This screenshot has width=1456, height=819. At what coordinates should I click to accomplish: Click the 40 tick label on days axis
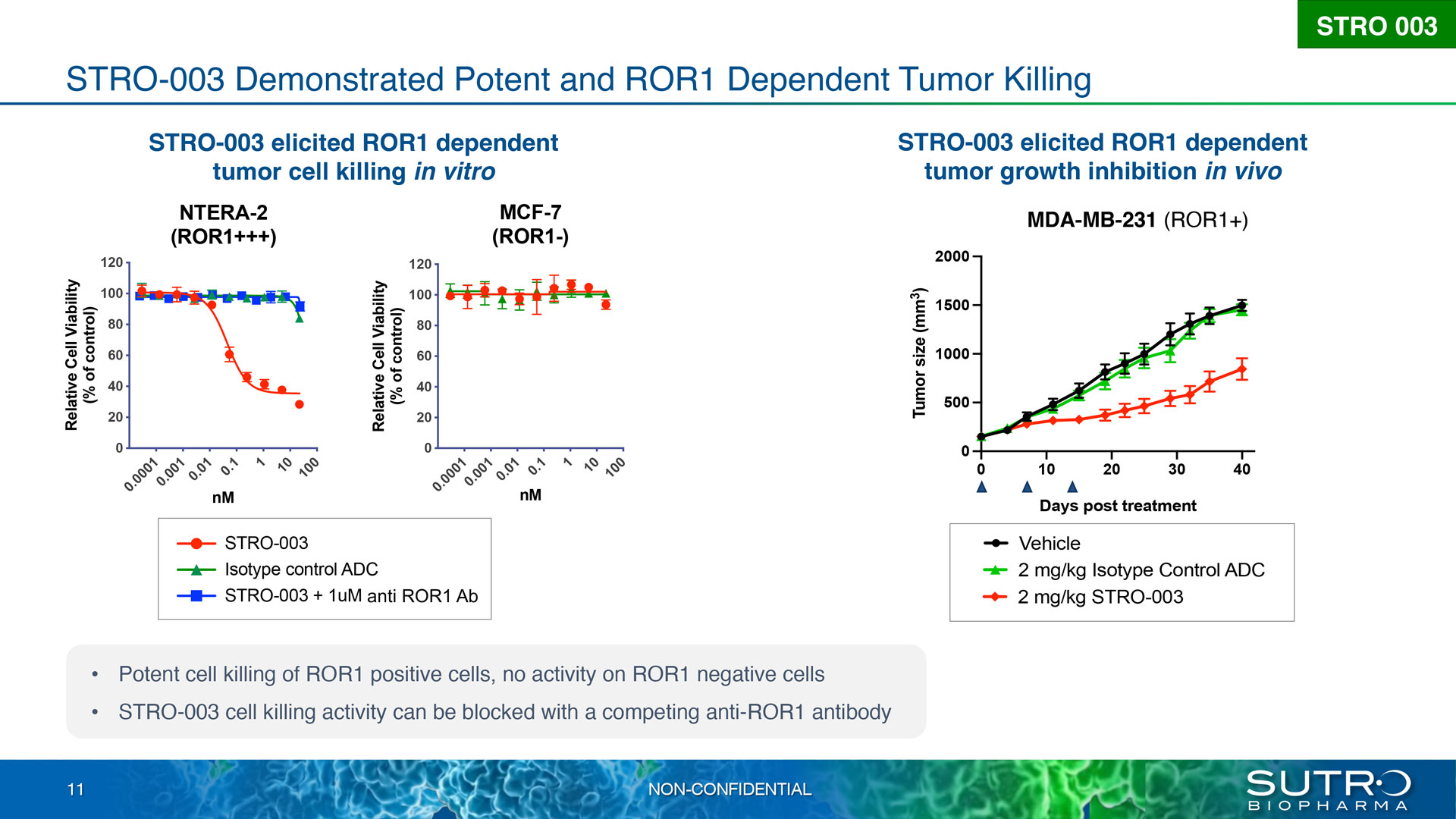pos(1241,469)
